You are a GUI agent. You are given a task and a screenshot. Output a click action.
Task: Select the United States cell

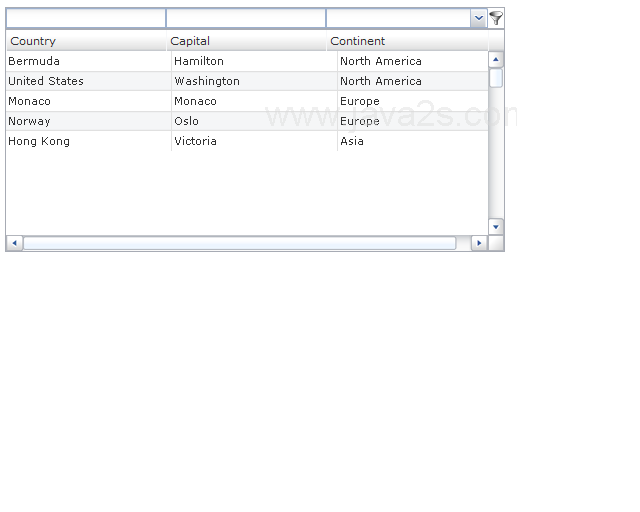(46, 81)
